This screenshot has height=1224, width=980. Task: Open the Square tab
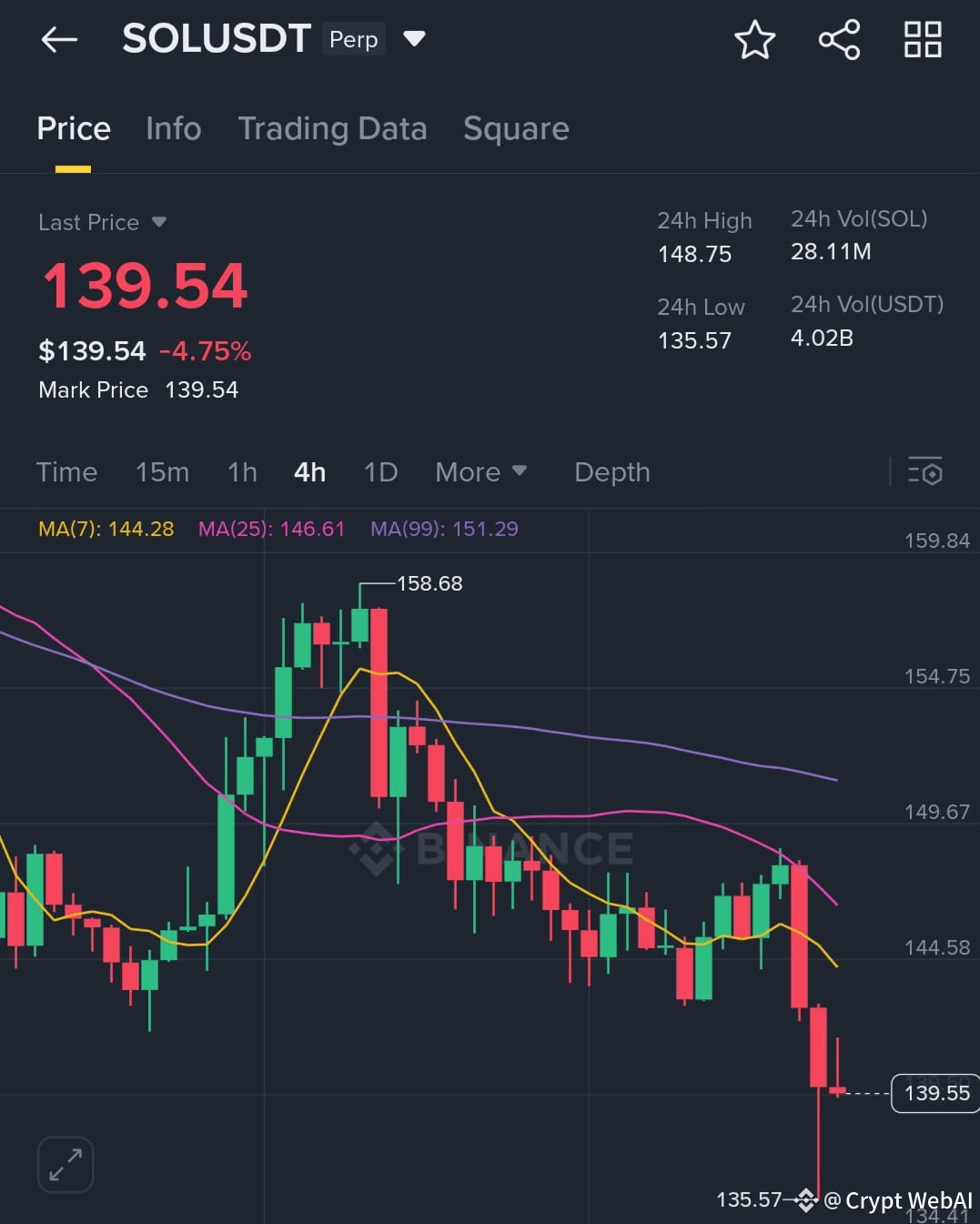click(516, 128)
